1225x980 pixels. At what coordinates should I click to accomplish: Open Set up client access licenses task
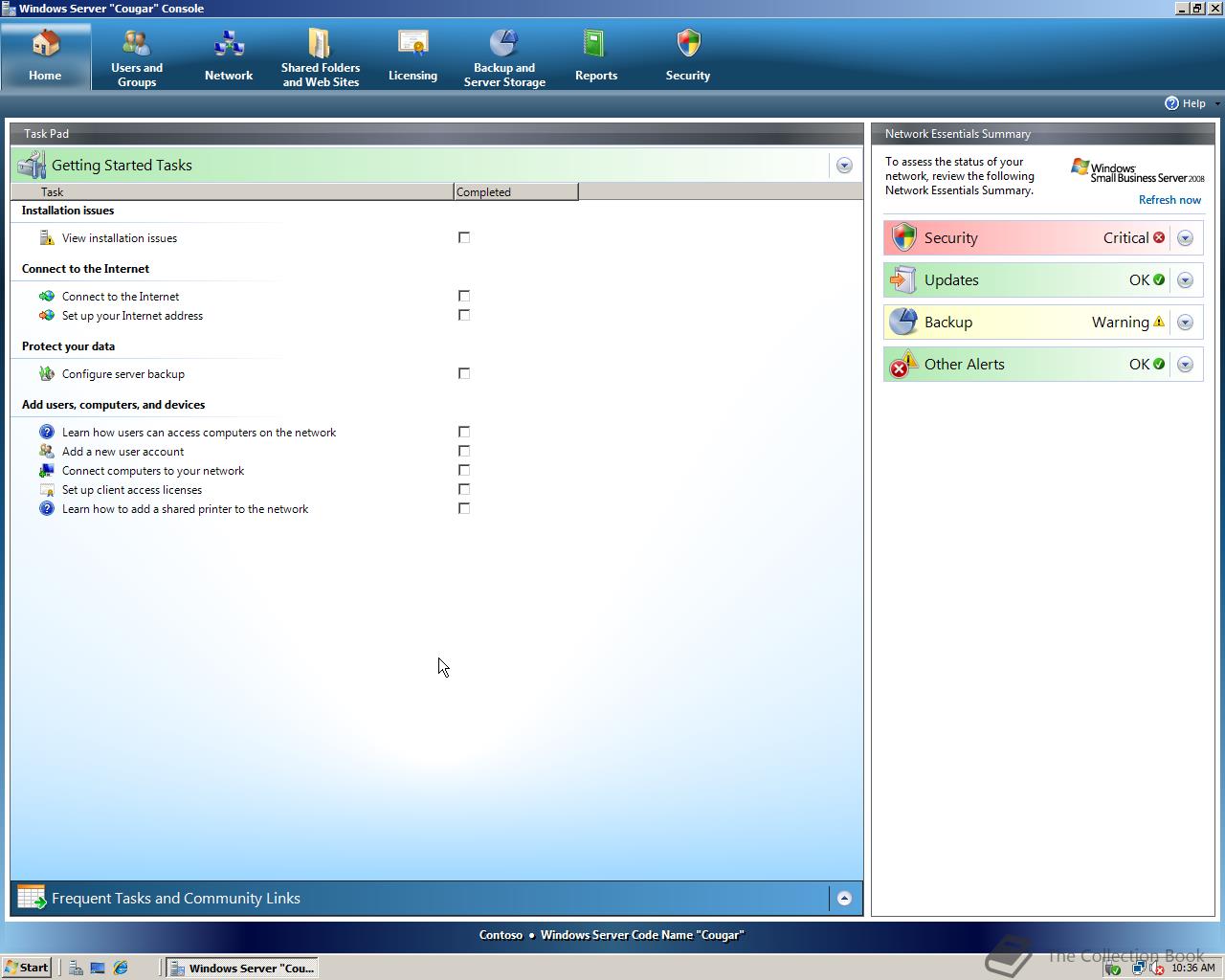(x=132, y=490)
